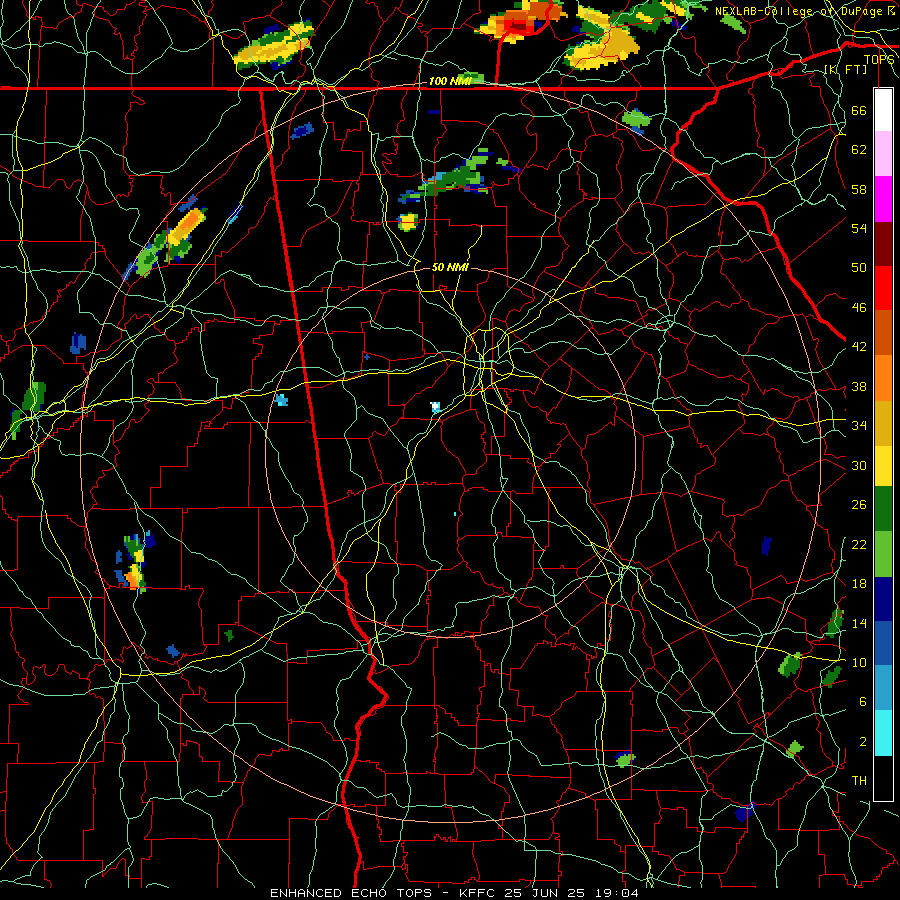900x900 pixels.
Task: Click the 46 legend value
Action: 859,308
